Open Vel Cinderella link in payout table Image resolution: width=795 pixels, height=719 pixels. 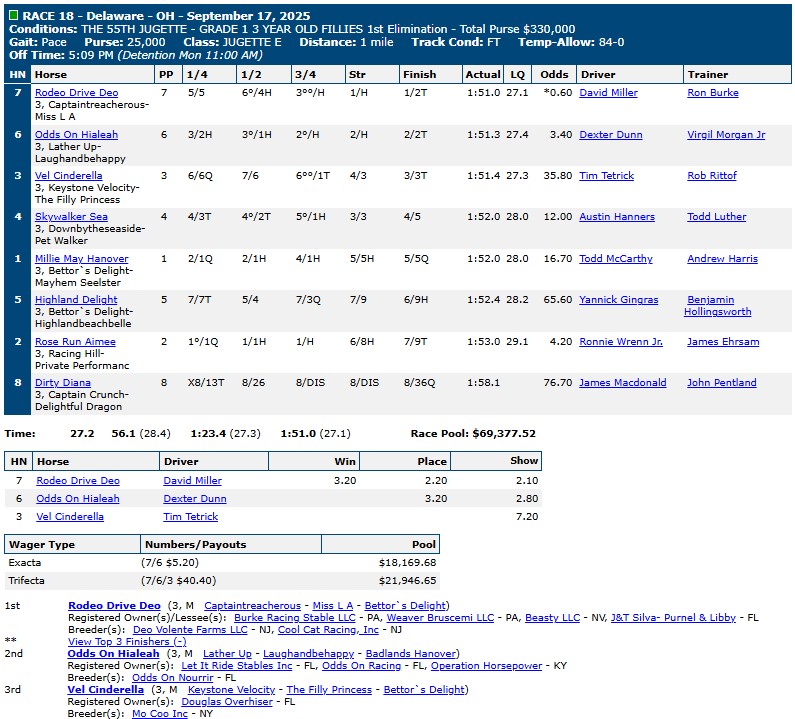click(70, 517)
